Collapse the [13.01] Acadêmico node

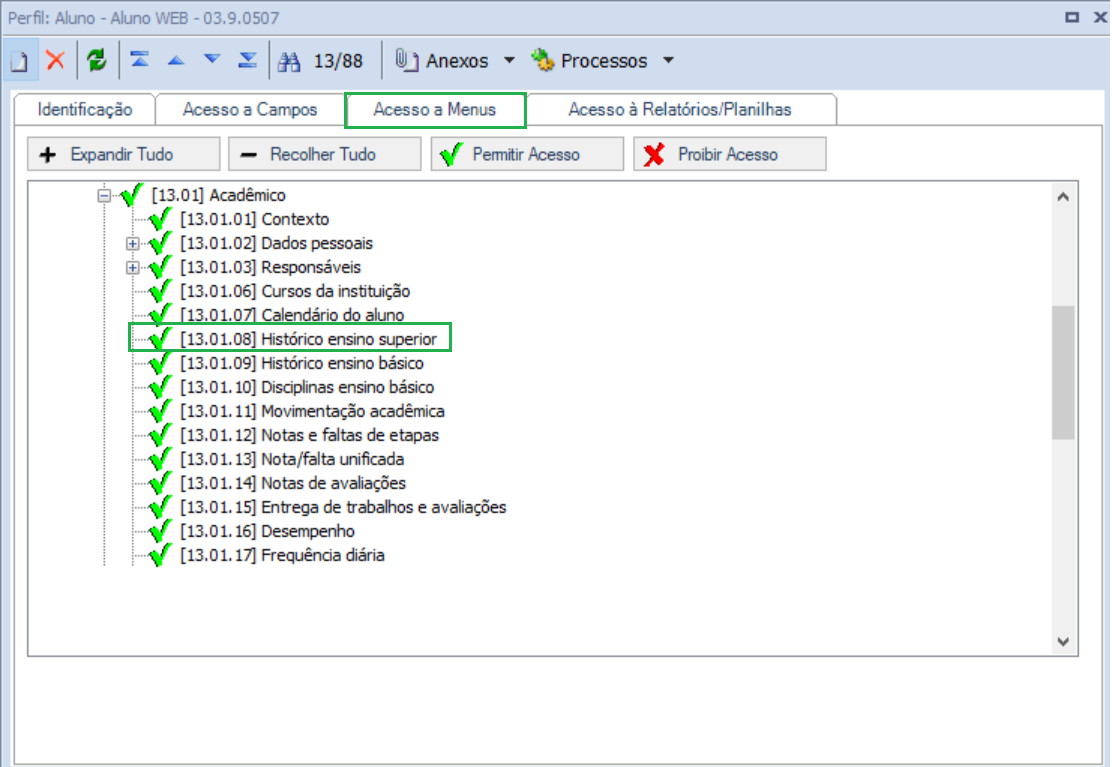coord(104,195)
